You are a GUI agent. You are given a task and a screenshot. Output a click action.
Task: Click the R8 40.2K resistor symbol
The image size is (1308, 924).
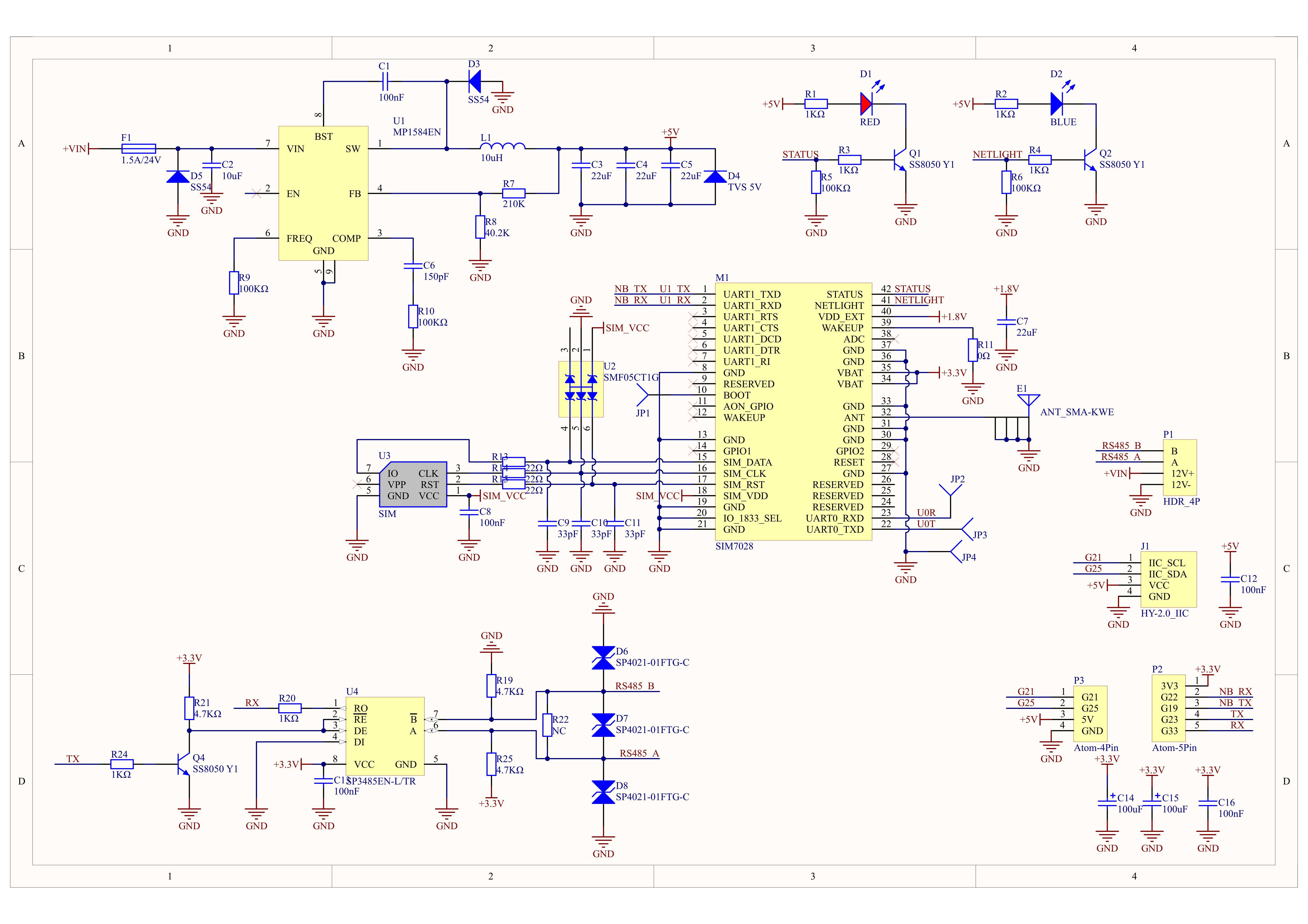(x=480, y=227)
